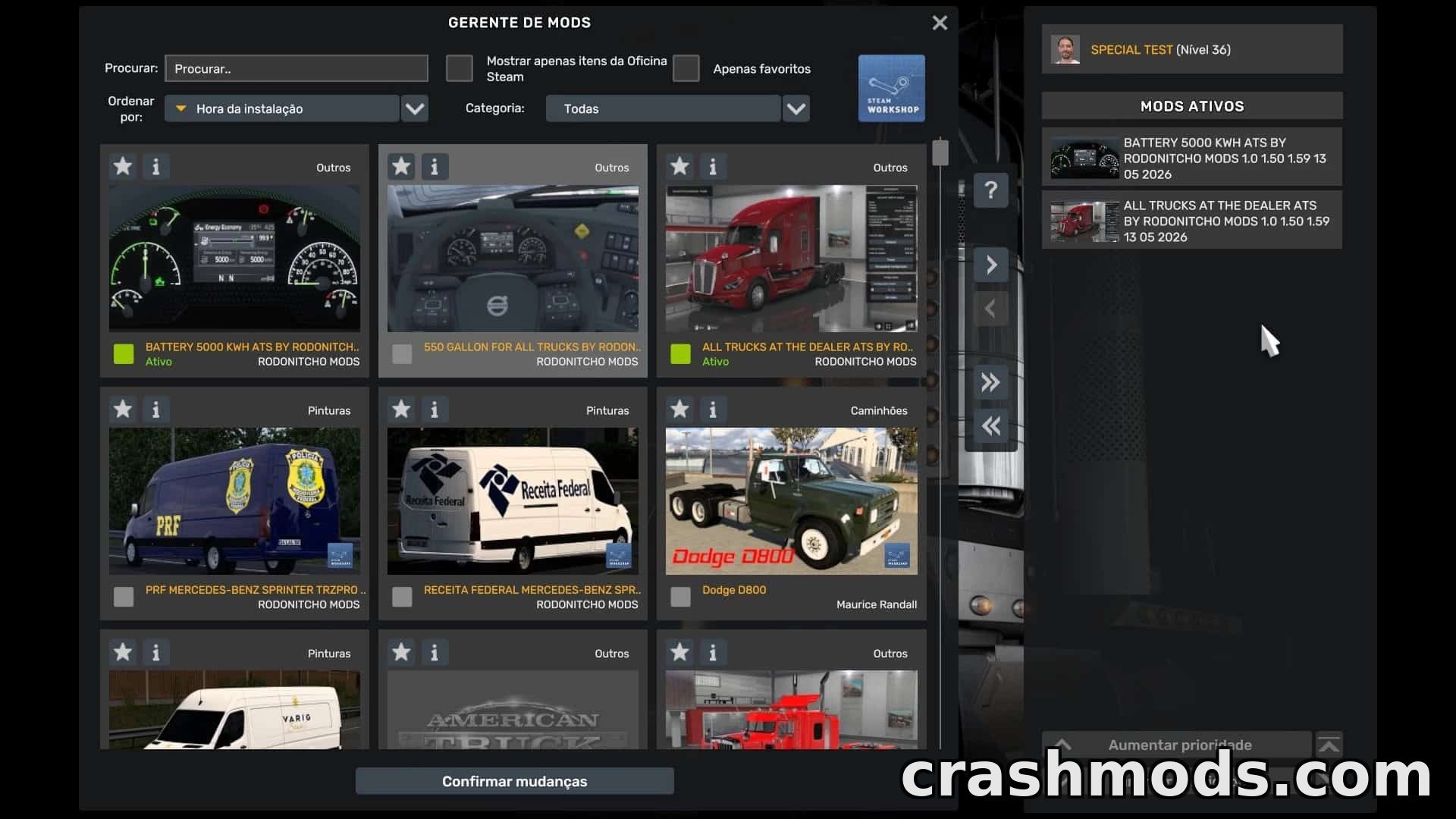1456x819 pixels.
Task: Toggle Apenas favoritos checkbox
Action: tap(686, 68)
